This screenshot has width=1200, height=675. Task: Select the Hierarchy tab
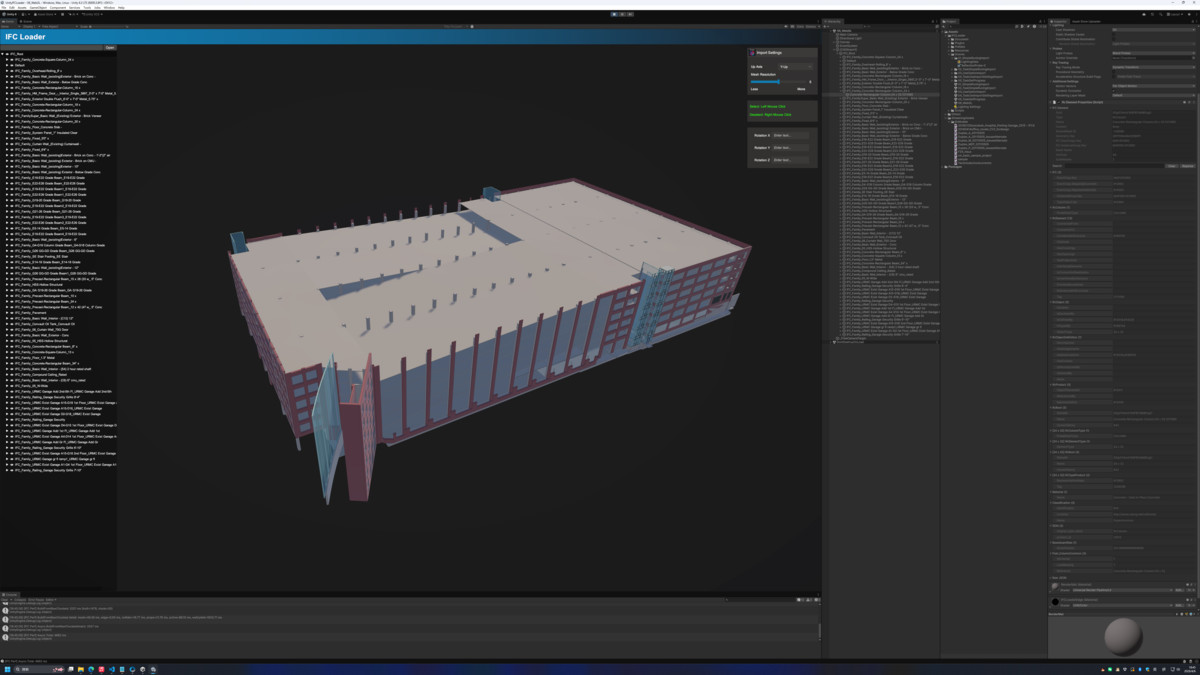pyautogui.click(x=833, y=20)
